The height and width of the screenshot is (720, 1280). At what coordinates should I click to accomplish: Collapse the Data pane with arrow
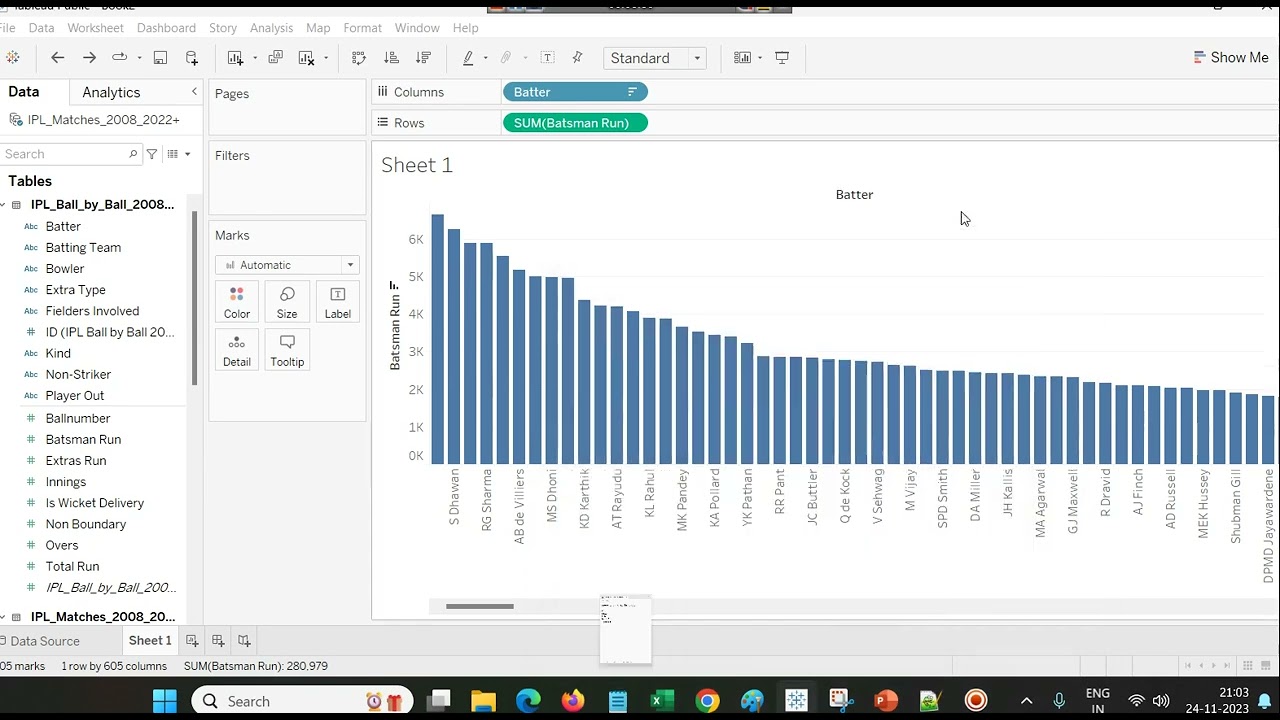(194, 92)
